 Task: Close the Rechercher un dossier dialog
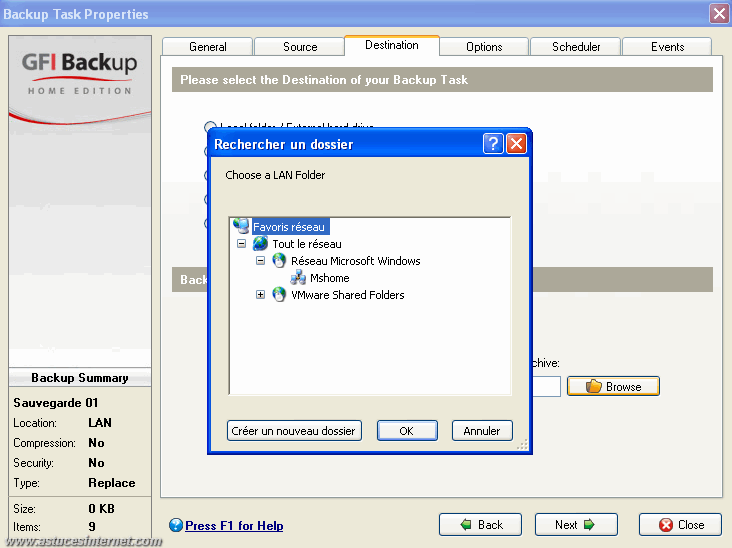pos(516,144)
